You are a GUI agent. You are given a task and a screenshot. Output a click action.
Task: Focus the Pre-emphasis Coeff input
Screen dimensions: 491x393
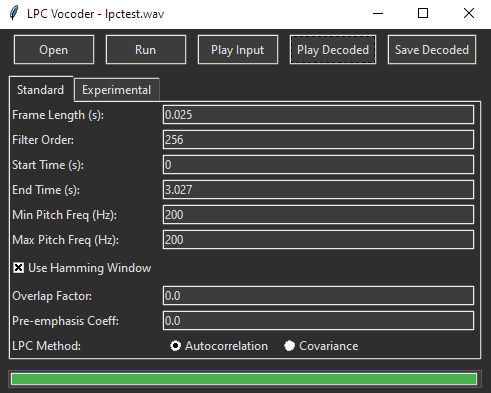tap(318, 321)
